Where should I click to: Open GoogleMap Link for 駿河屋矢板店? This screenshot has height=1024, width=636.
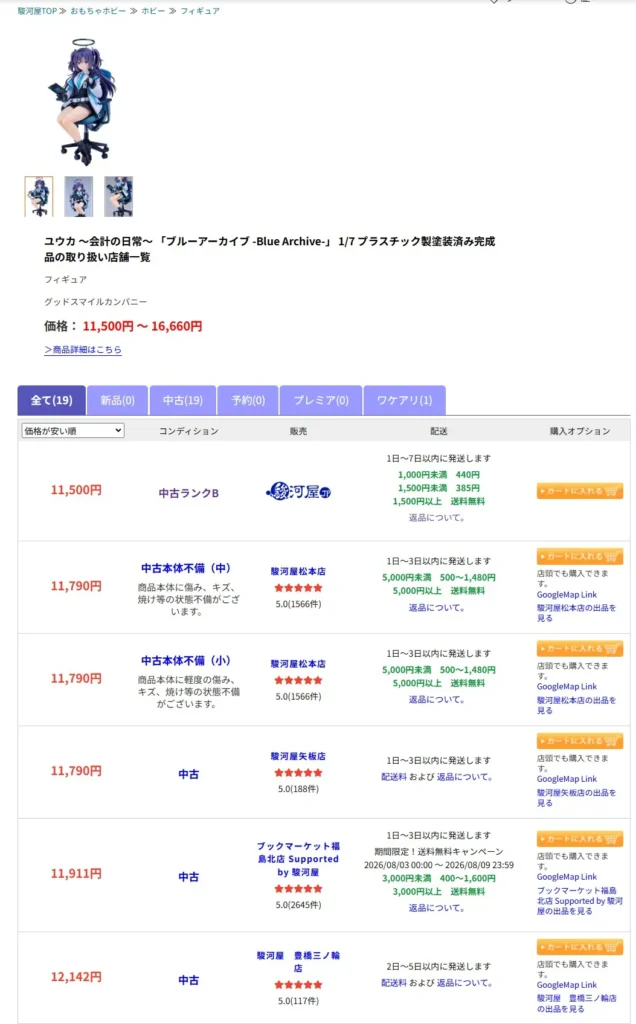[567, 779]
